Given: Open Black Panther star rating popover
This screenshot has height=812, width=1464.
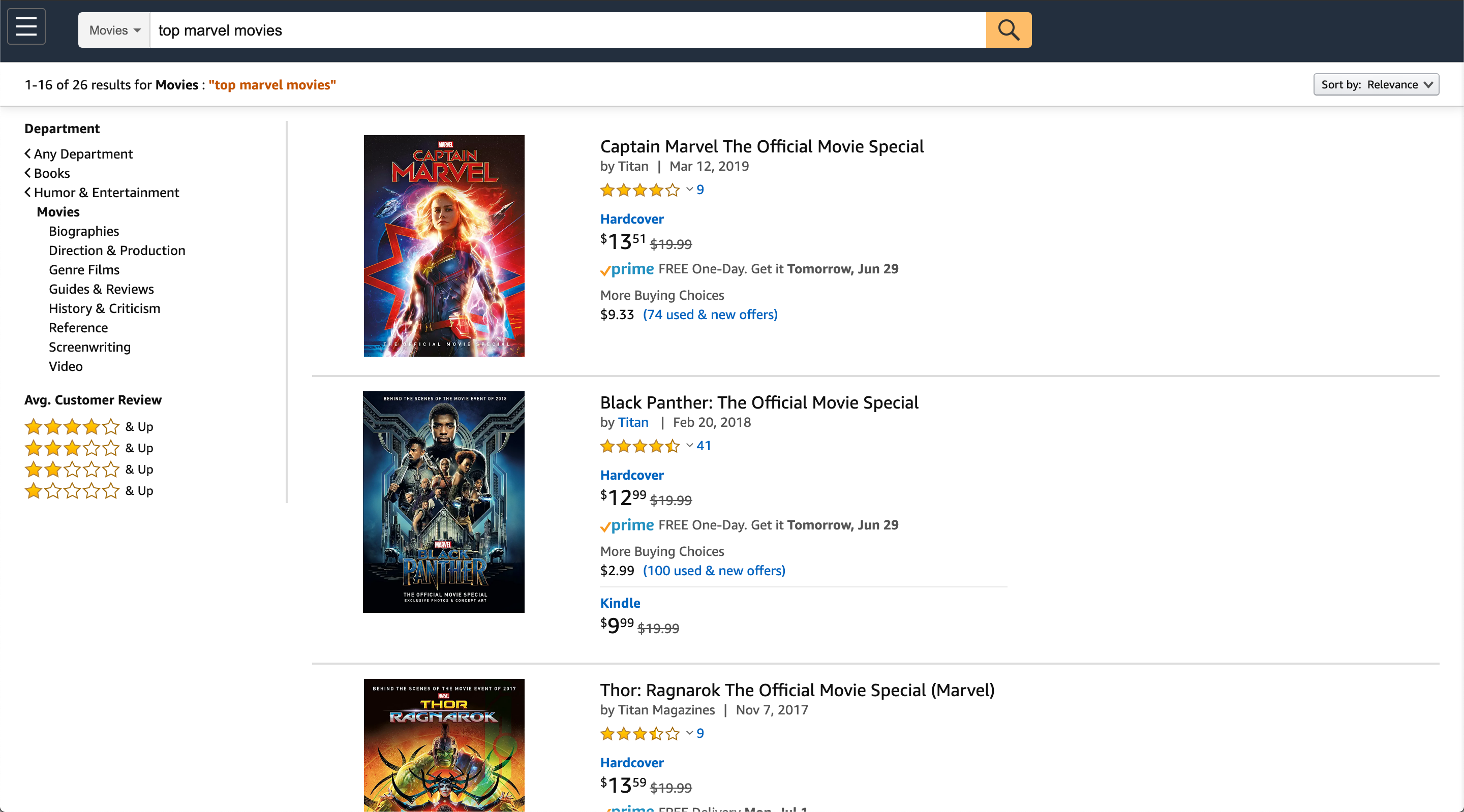Looking at the screenshot, I should (646, 446).
